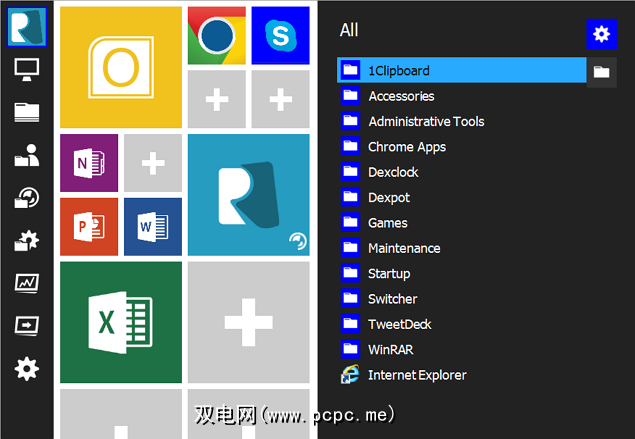Open settings gear at sidebar bottom
The height and width of the screenshot is (439, 635).
click(x=27, y=369)
